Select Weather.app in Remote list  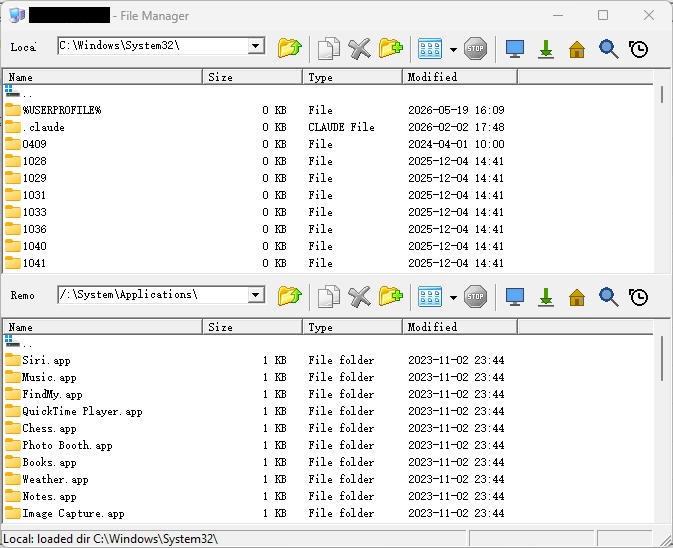[47, 479]
